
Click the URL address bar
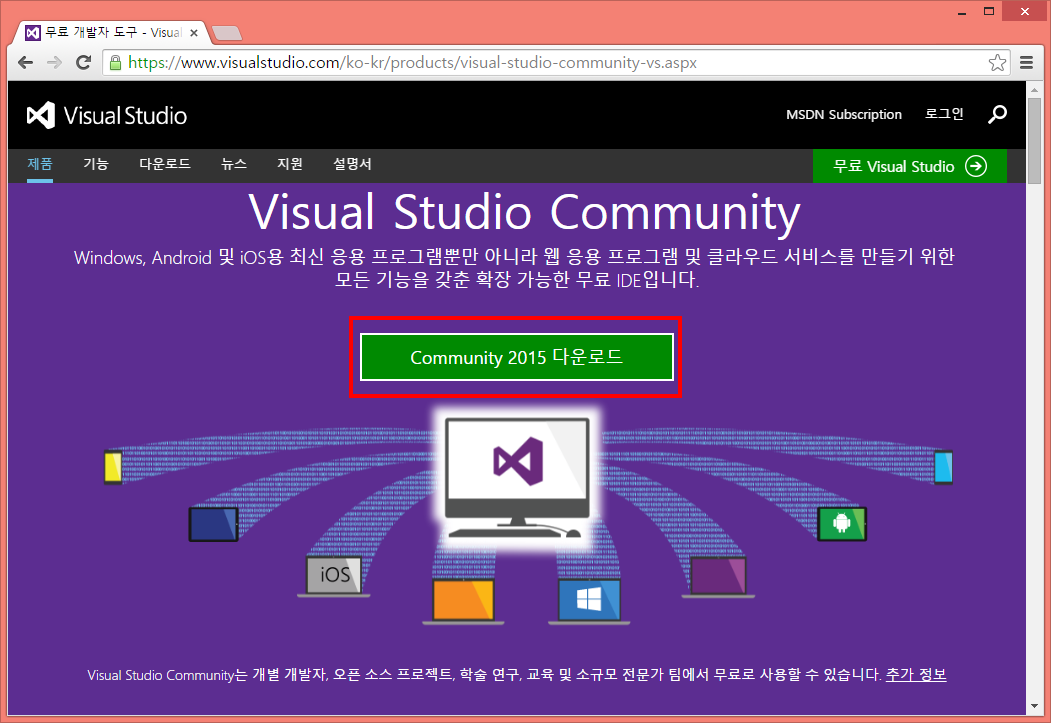coord(556,62)
